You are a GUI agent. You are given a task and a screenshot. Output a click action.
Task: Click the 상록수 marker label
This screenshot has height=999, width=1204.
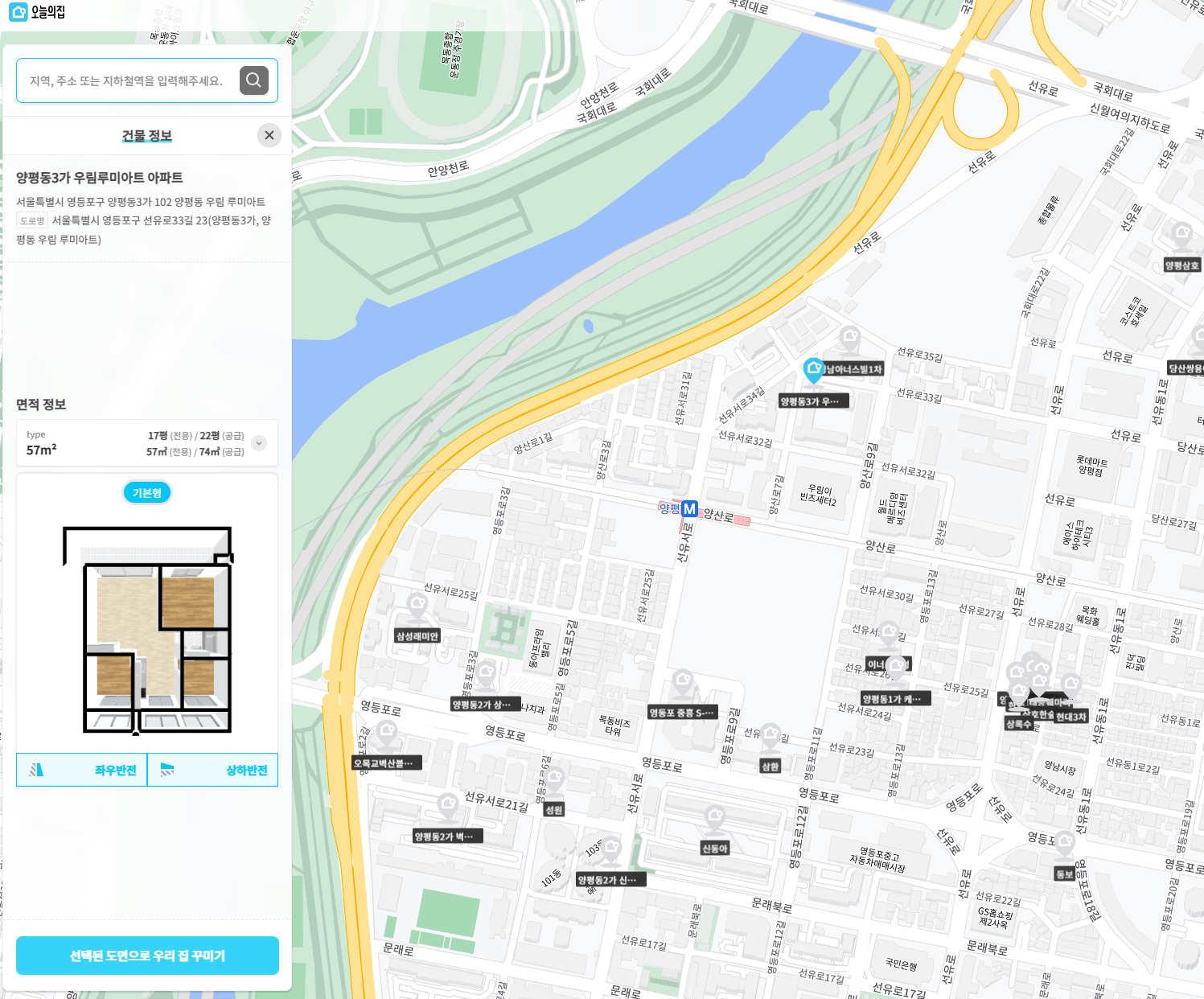point(1018,724)
